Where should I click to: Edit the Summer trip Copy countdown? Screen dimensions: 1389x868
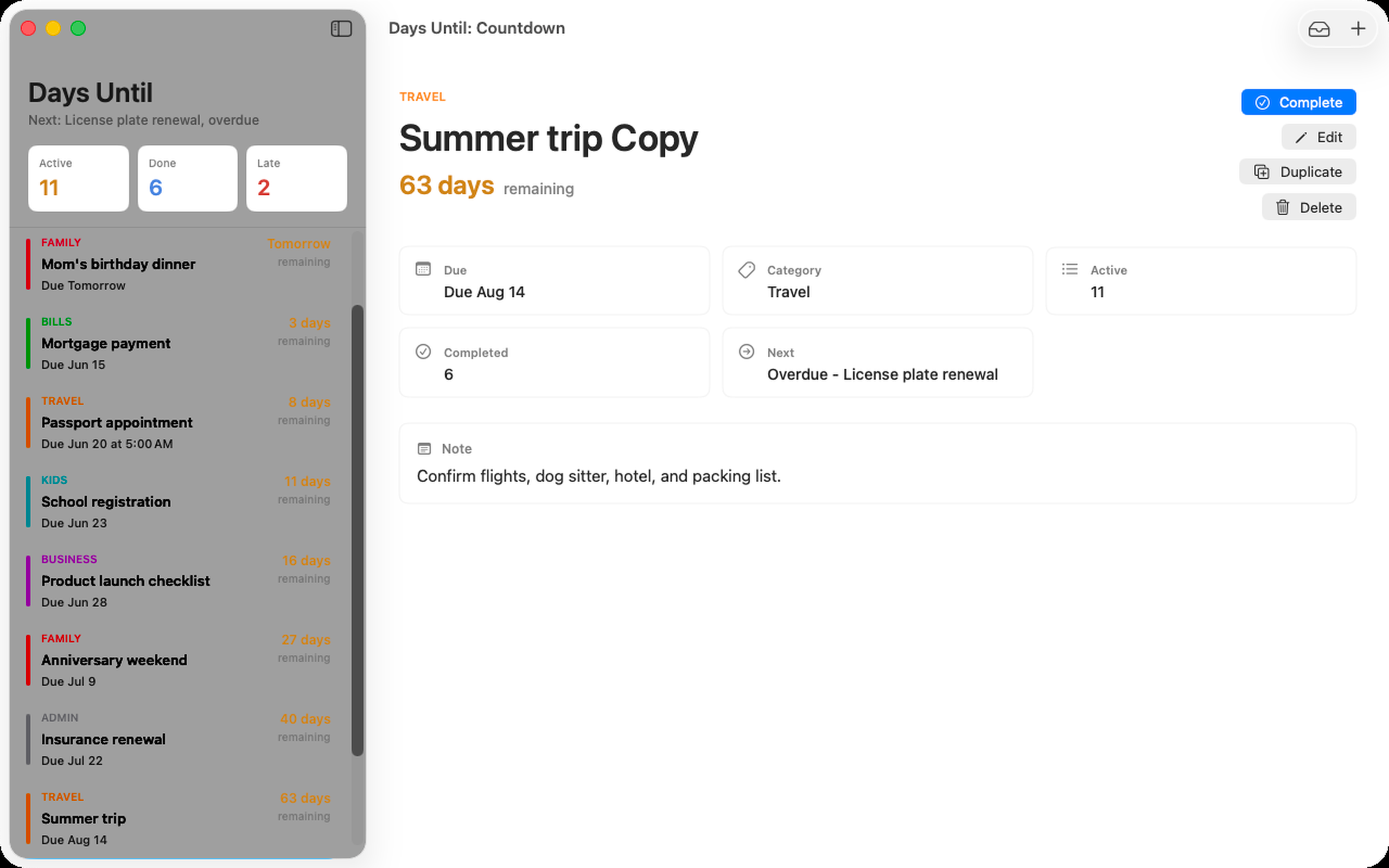pos(1318,137)
